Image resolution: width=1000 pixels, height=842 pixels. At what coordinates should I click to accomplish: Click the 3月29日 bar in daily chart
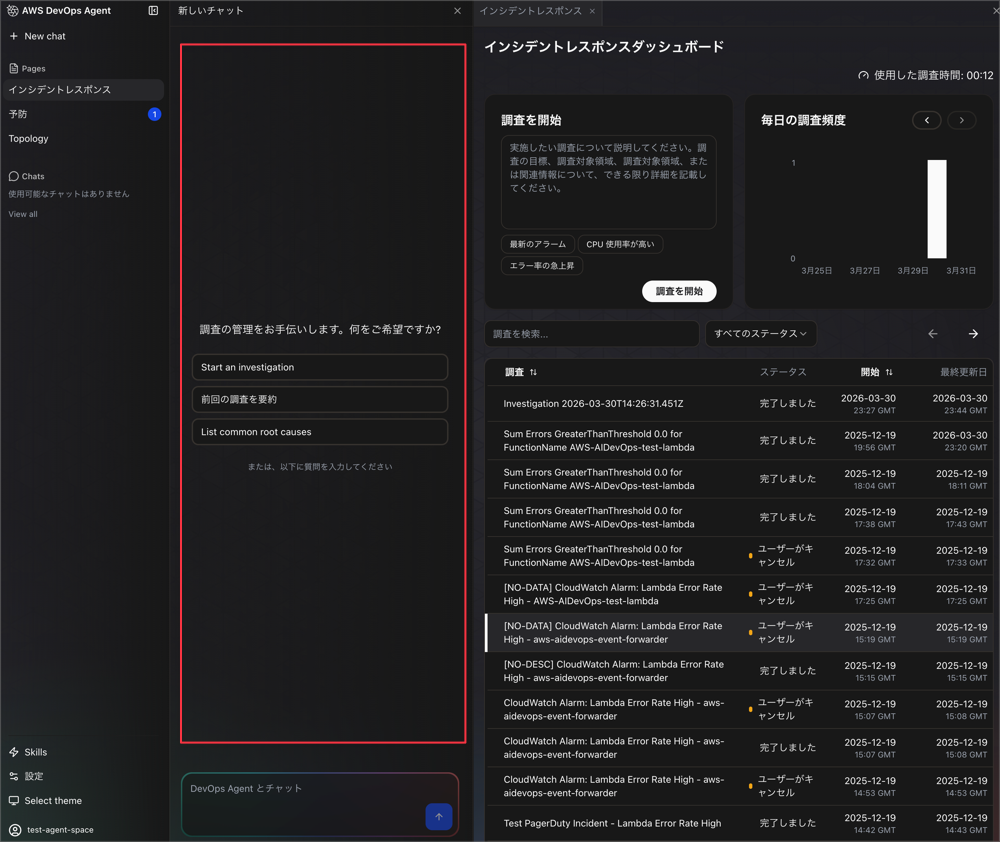tap(936, 210)
